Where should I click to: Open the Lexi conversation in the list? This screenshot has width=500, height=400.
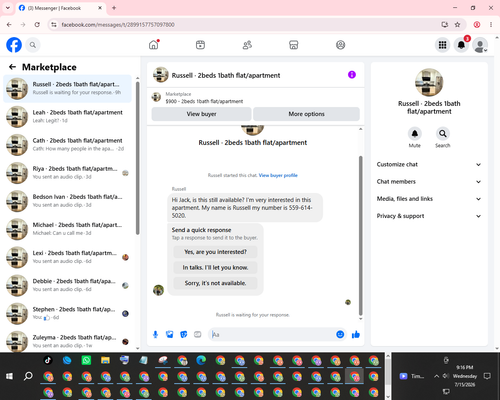(67, 257)
